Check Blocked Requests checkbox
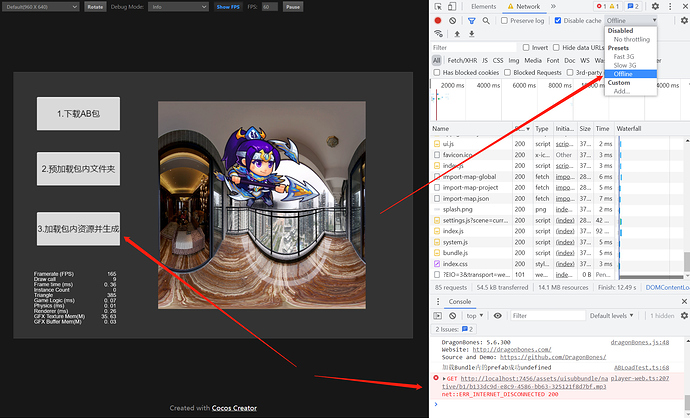Screen dimensions: 690x418 tap(507, 72)
